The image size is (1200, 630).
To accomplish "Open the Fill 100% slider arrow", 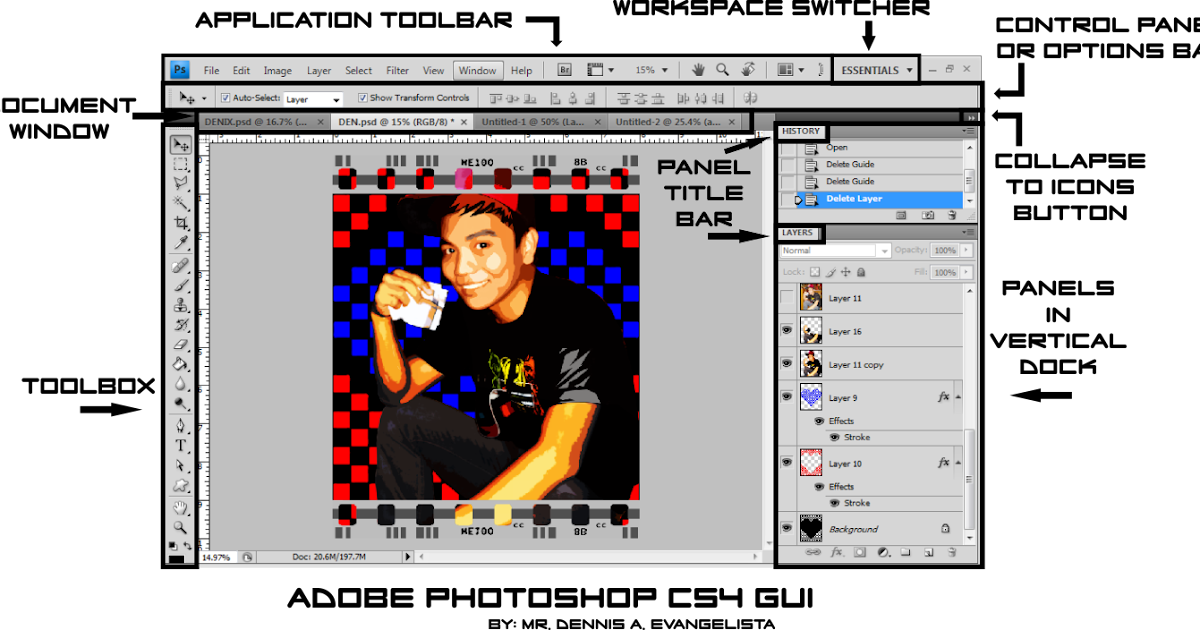I will click(x=964, y=272).
